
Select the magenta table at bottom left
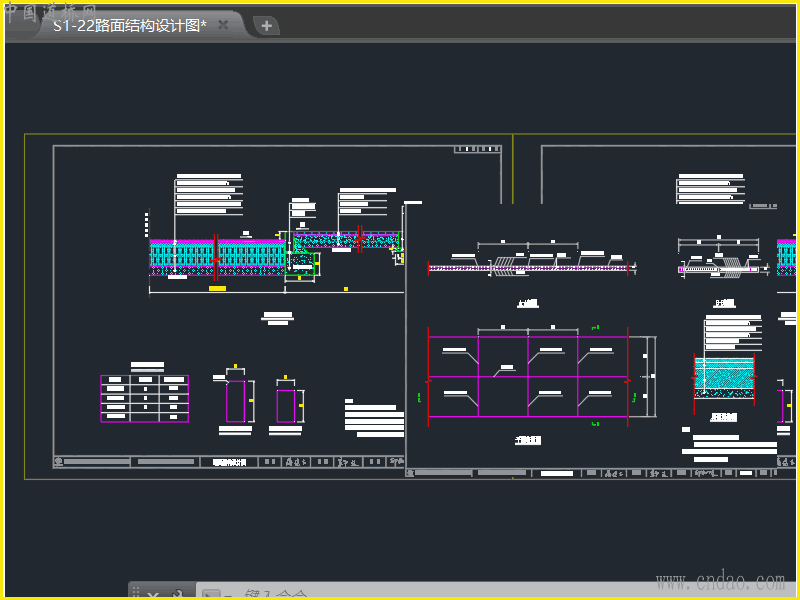(x=144, y=398)
